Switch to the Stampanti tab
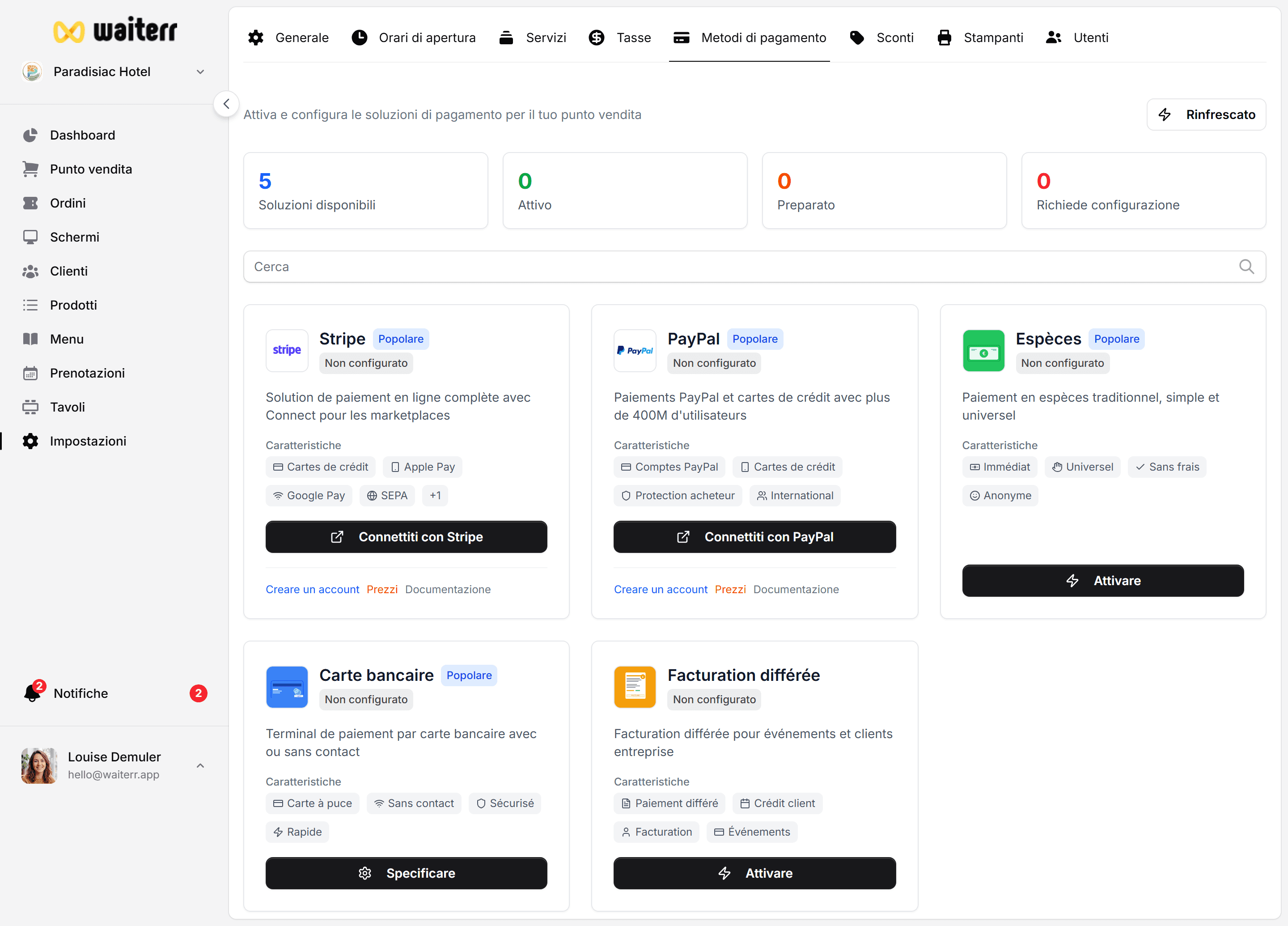This screenshot has width=1288, height=926. (x=980, y=38)
